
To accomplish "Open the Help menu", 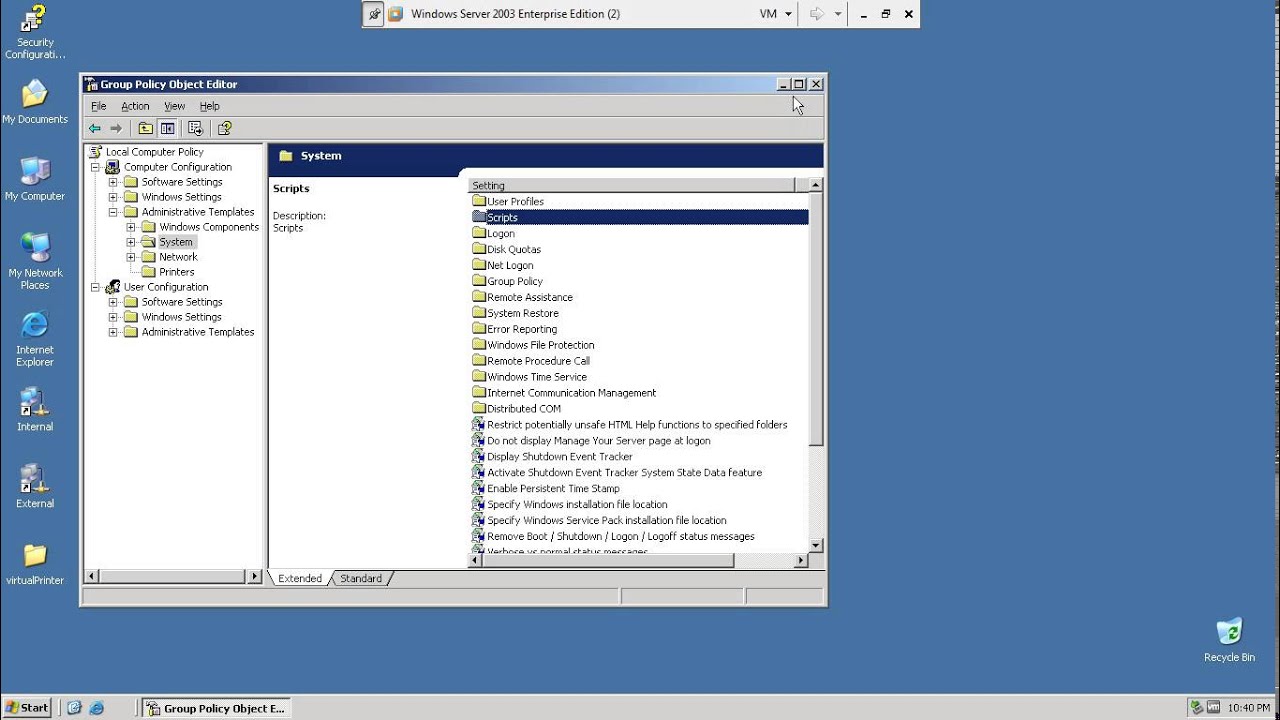I will 209,106.
